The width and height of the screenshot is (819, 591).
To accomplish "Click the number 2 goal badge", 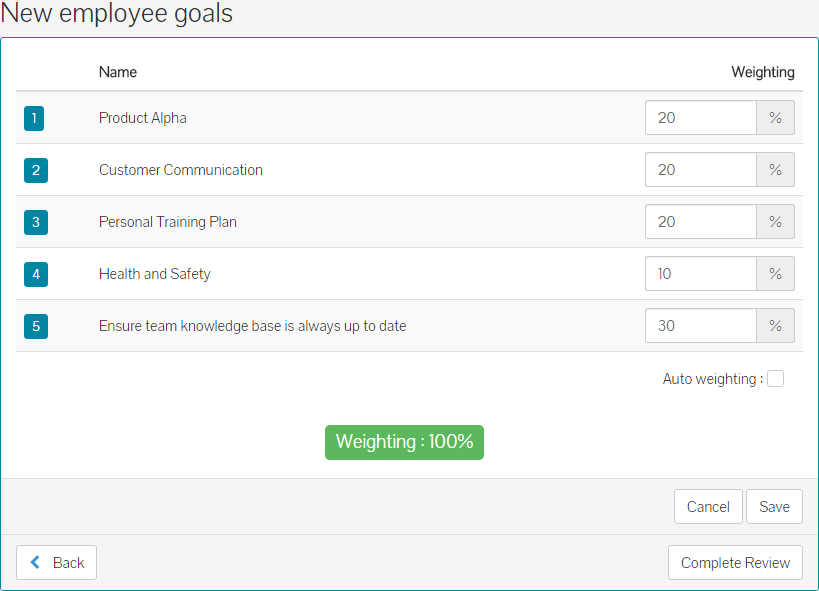I will [35, 170].
